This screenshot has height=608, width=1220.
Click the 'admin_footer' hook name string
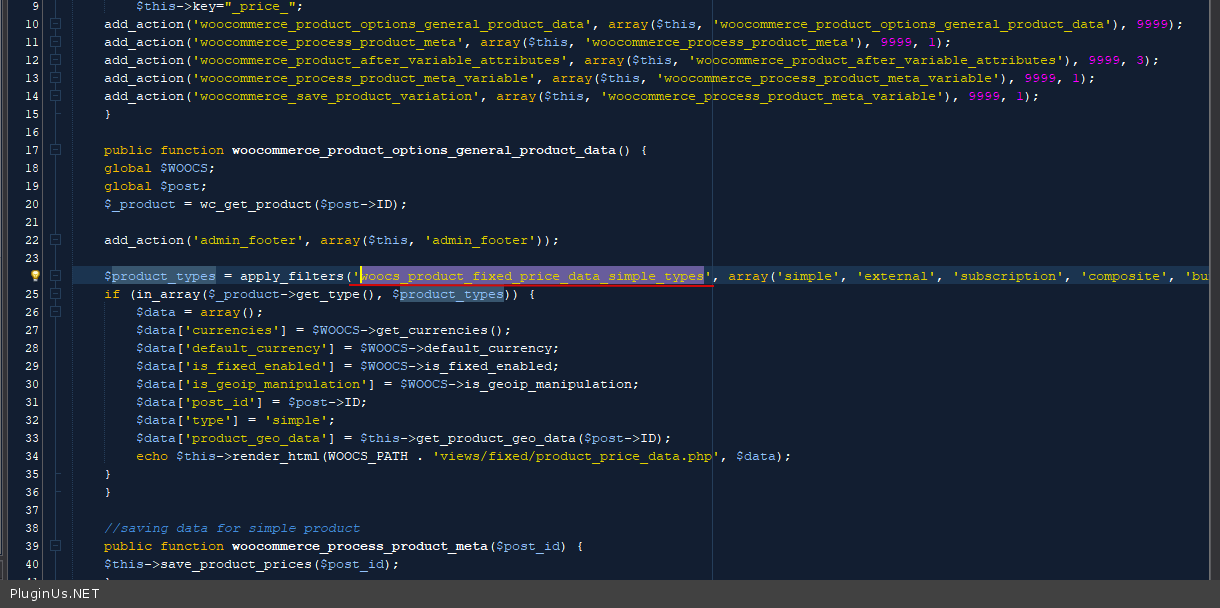[x=248, y=240]
